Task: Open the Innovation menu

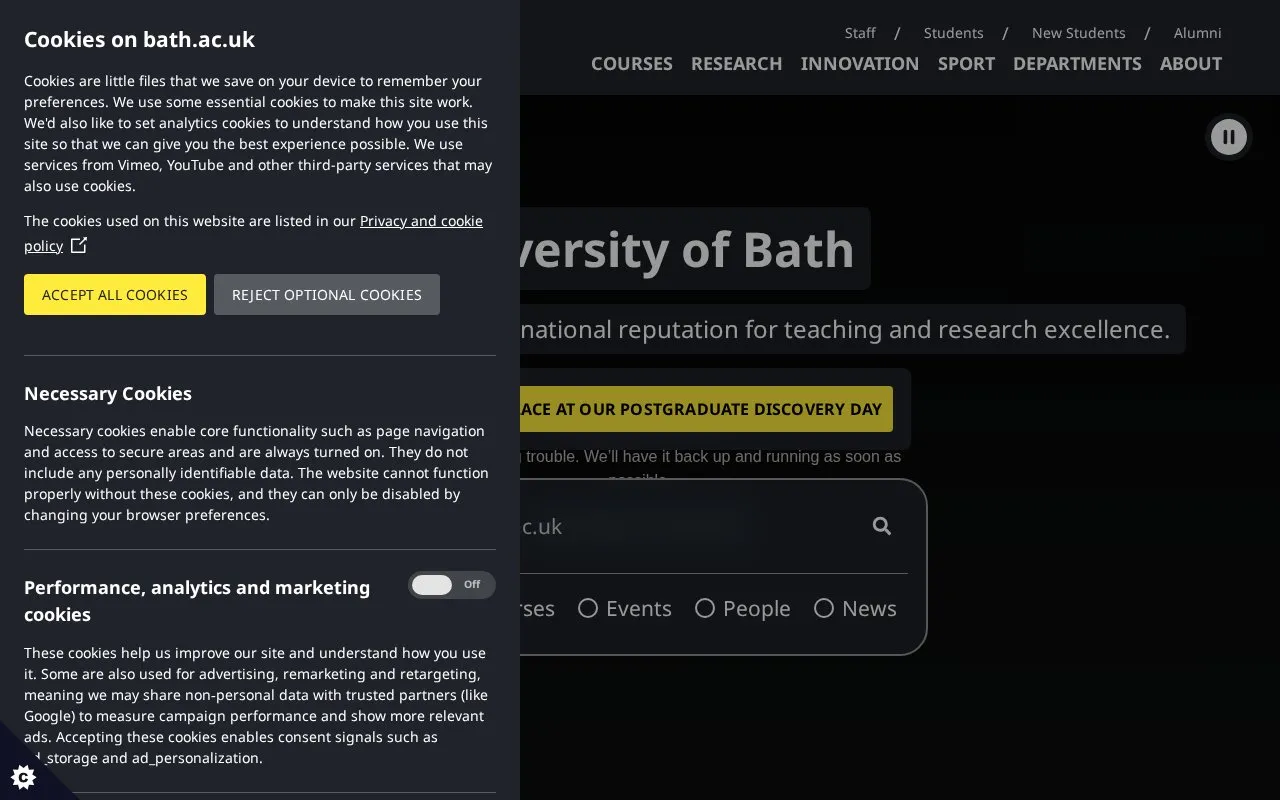Action: point(860,64)
